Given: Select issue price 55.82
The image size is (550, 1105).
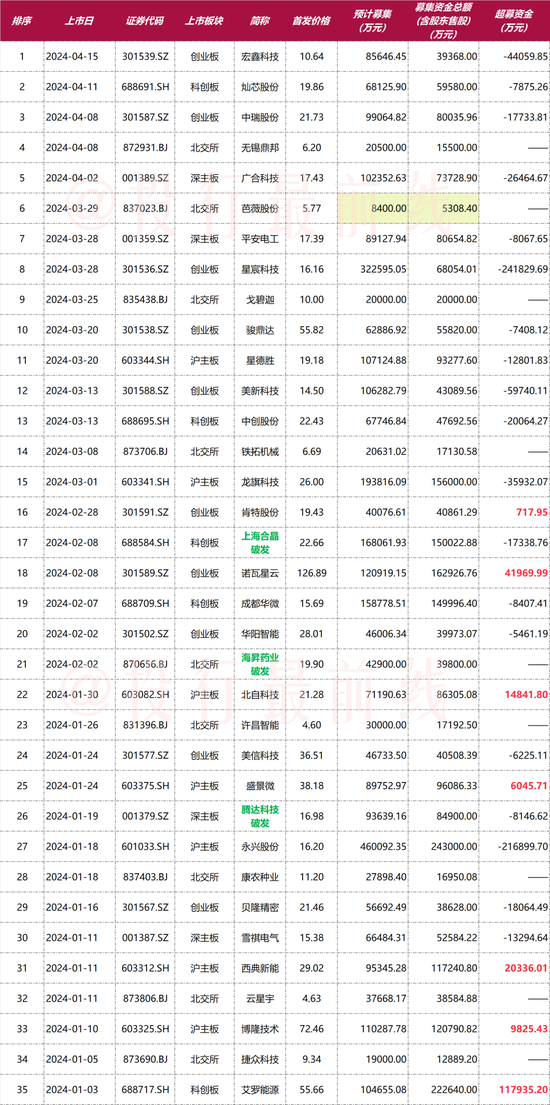Looking at the screenshot, I should [311, 329].
